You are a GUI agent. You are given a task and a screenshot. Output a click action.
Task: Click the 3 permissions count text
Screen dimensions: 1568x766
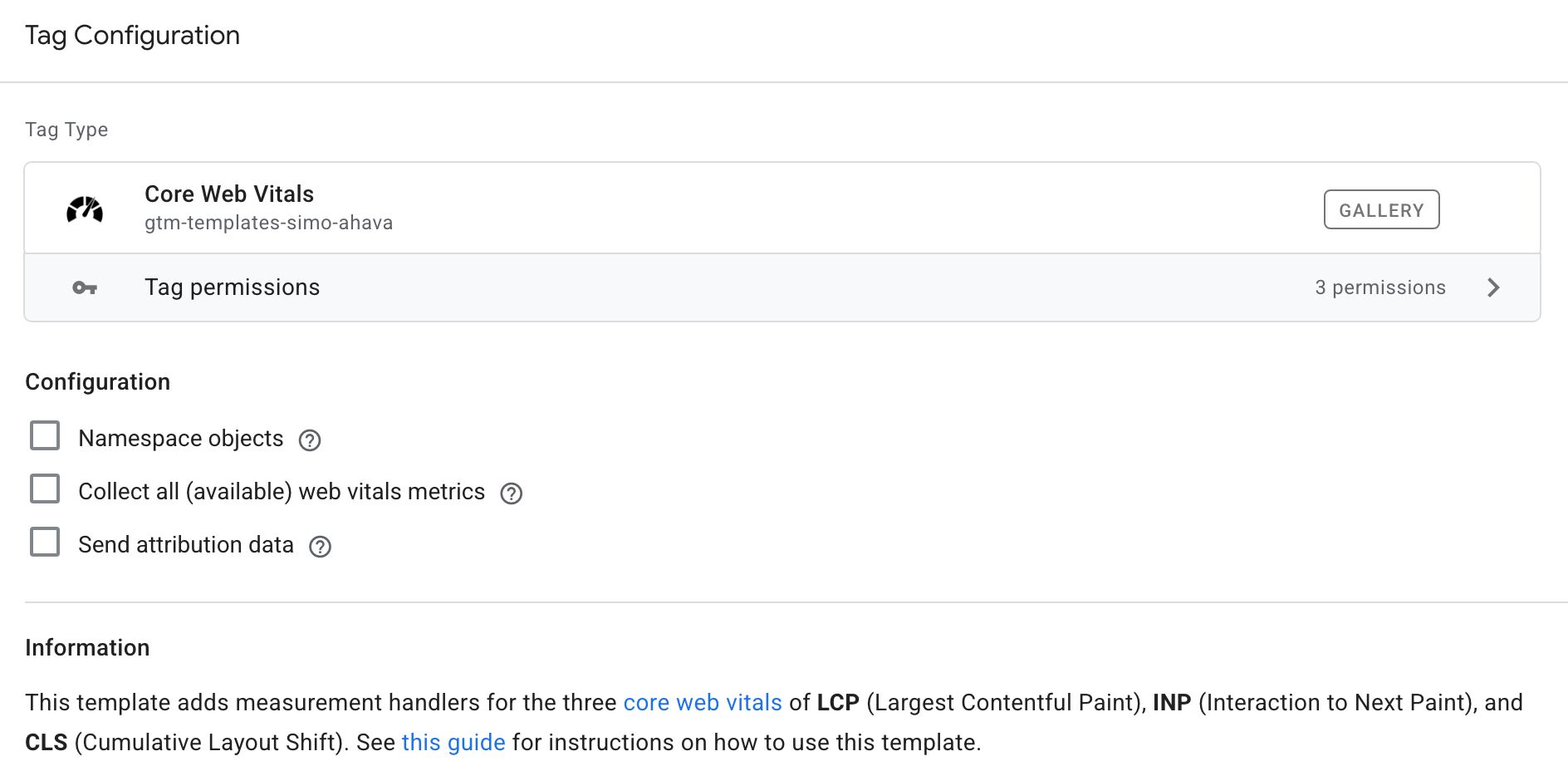(x=1379, y=287)
